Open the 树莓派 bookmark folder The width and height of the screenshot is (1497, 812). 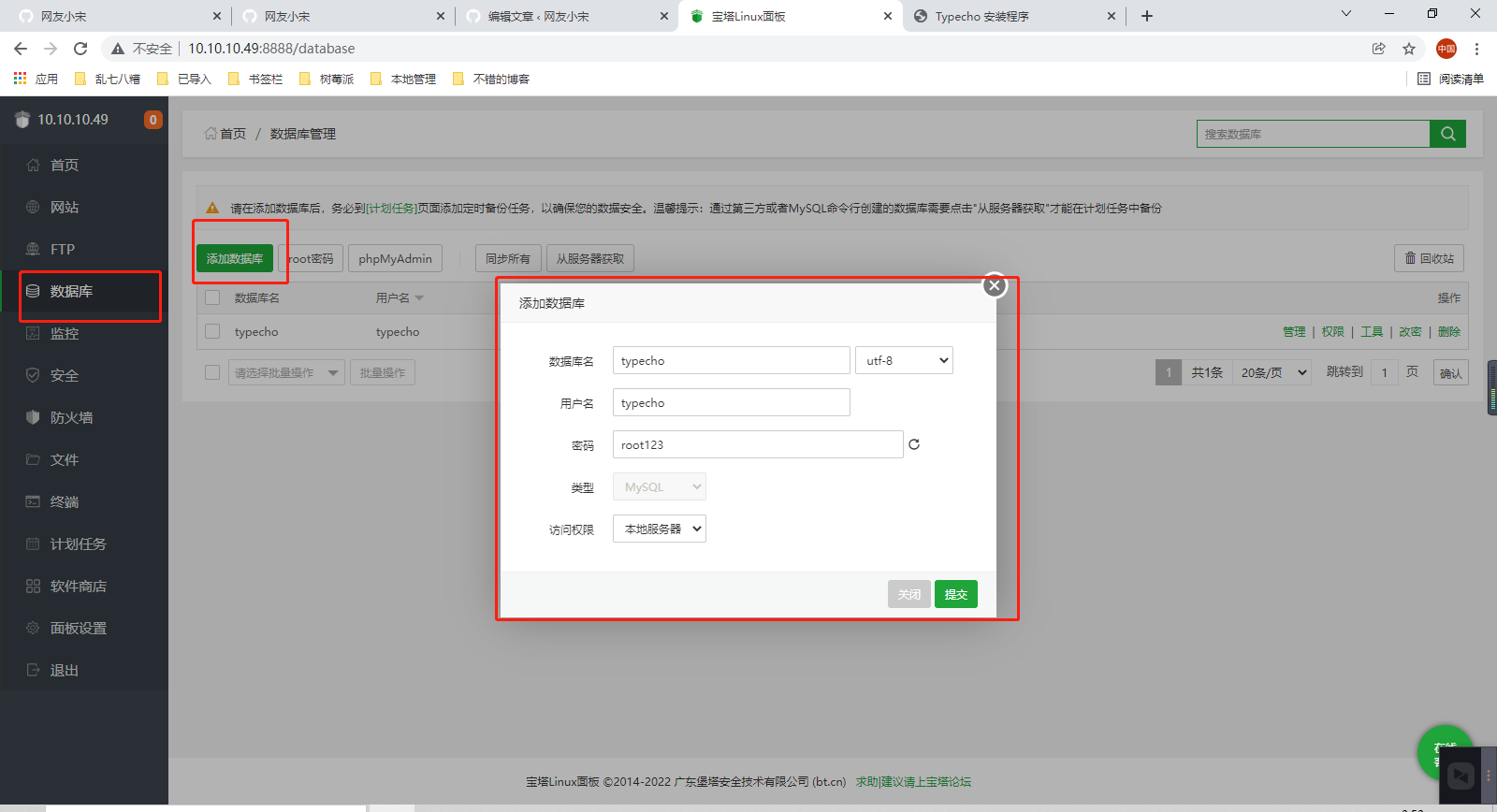327,79
